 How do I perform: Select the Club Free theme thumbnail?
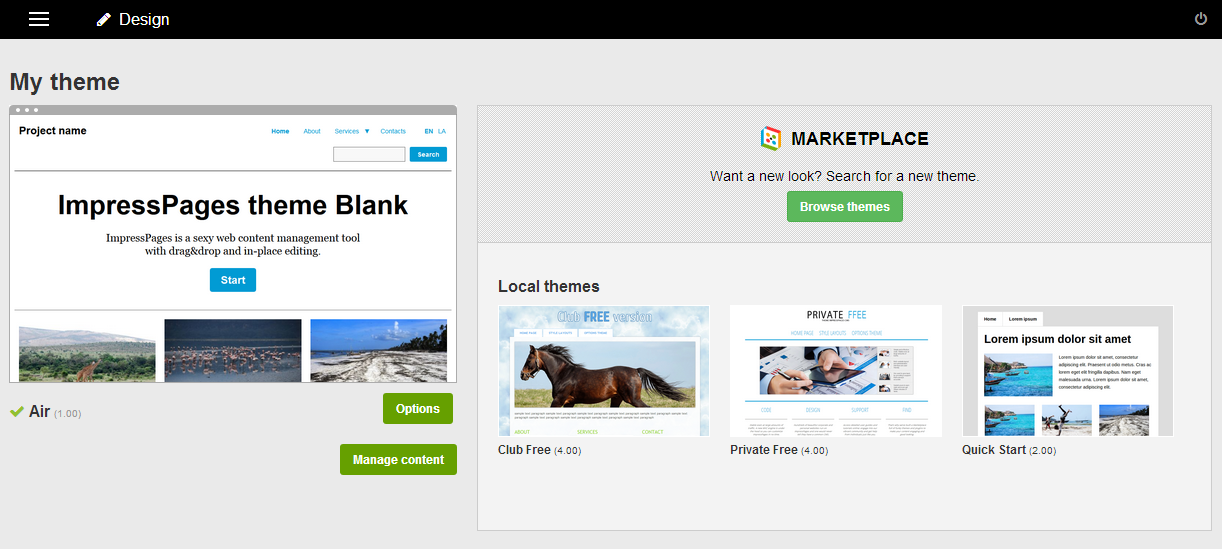pyautogui.click(x=604, y=371)
